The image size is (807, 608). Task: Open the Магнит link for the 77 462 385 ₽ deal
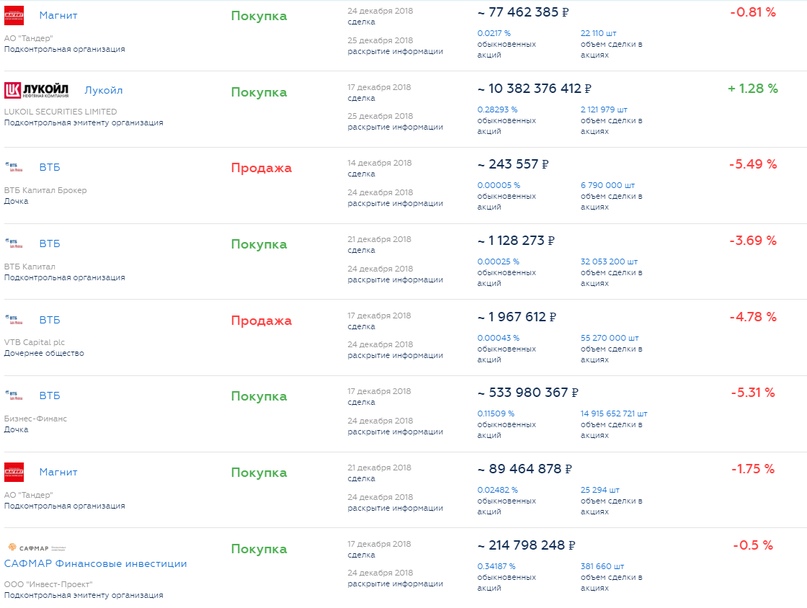tap(58, 16)
